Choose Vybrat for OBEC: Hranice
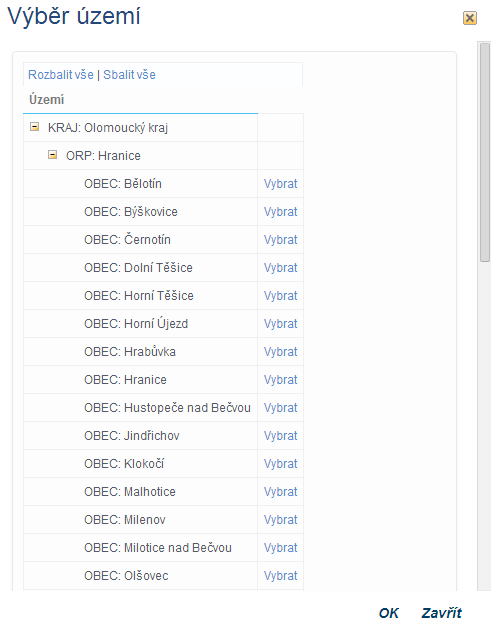Viewport: 491px width, 625px height. pos(281,379)
